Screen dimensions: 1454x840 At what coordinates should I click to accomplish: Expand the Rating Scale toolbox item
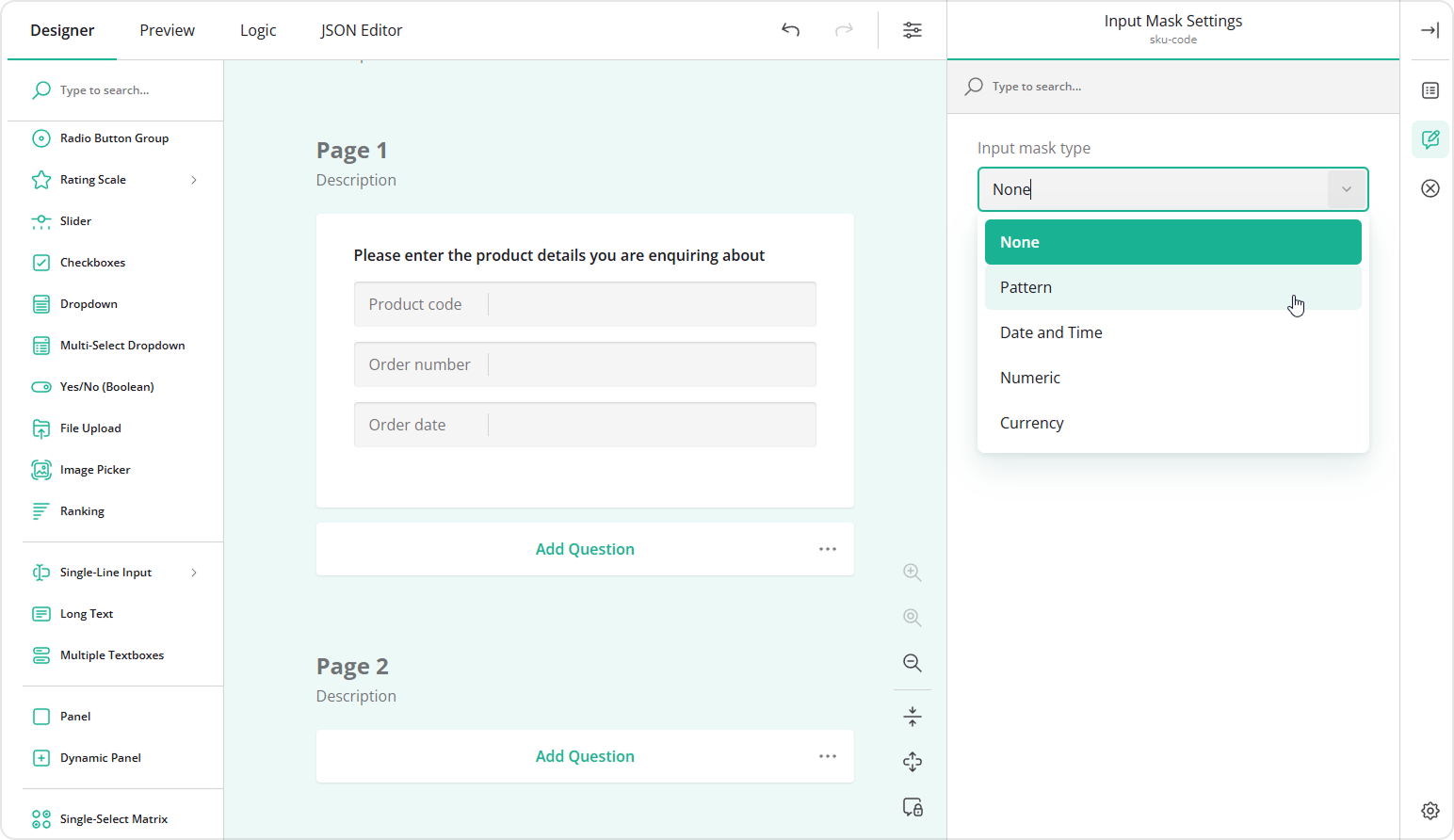pyautogui.click(x=194, y=179)
